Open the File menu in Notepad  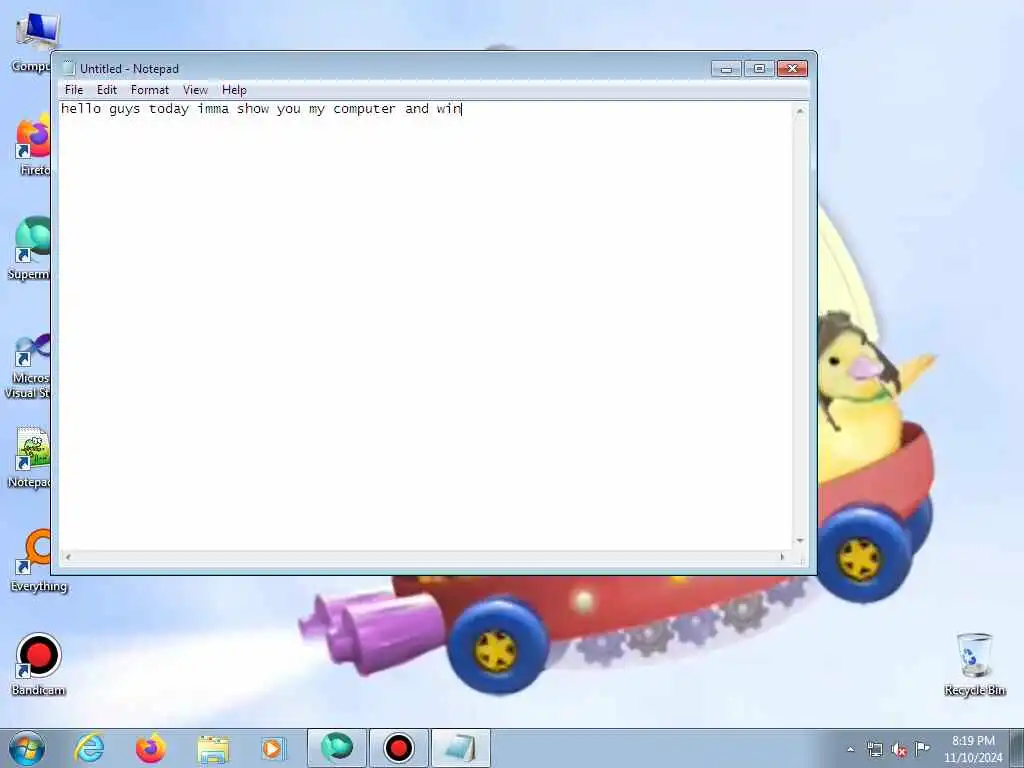[74, 89]
